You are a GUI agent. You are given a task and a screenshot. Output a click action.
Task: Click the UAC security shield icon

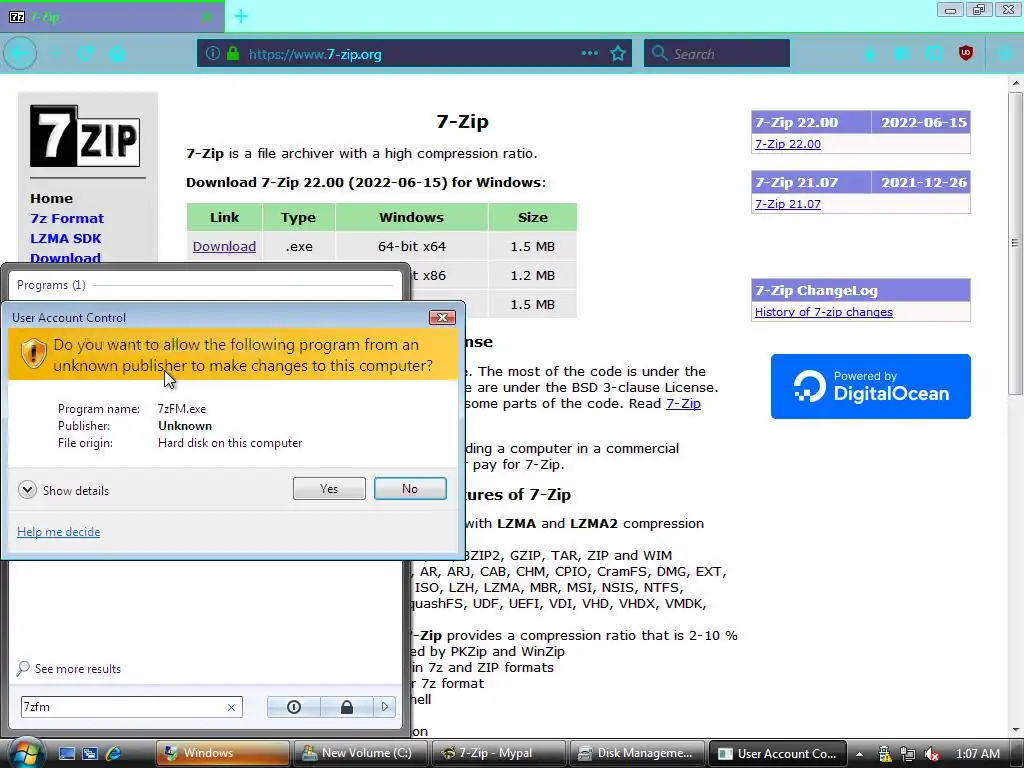(33, 354)
